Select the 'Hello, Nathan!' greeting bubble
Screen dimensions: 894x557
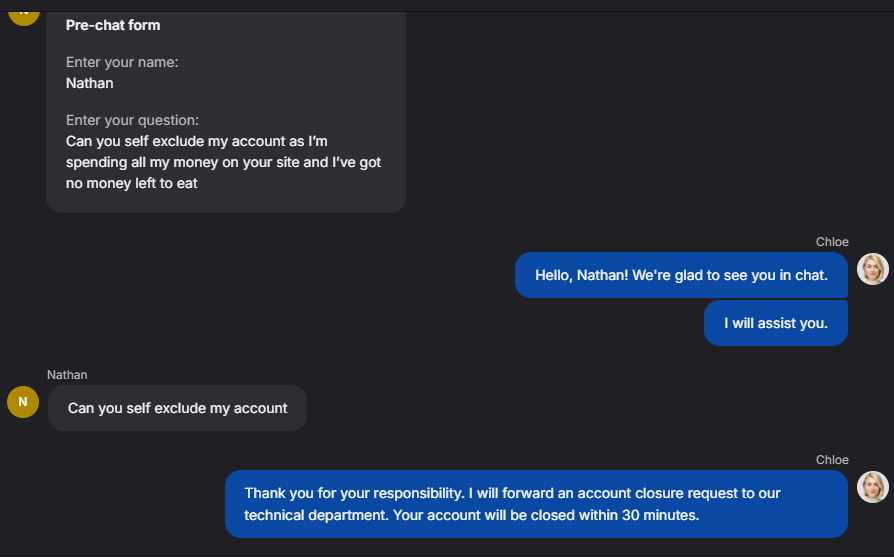[681, 275]
